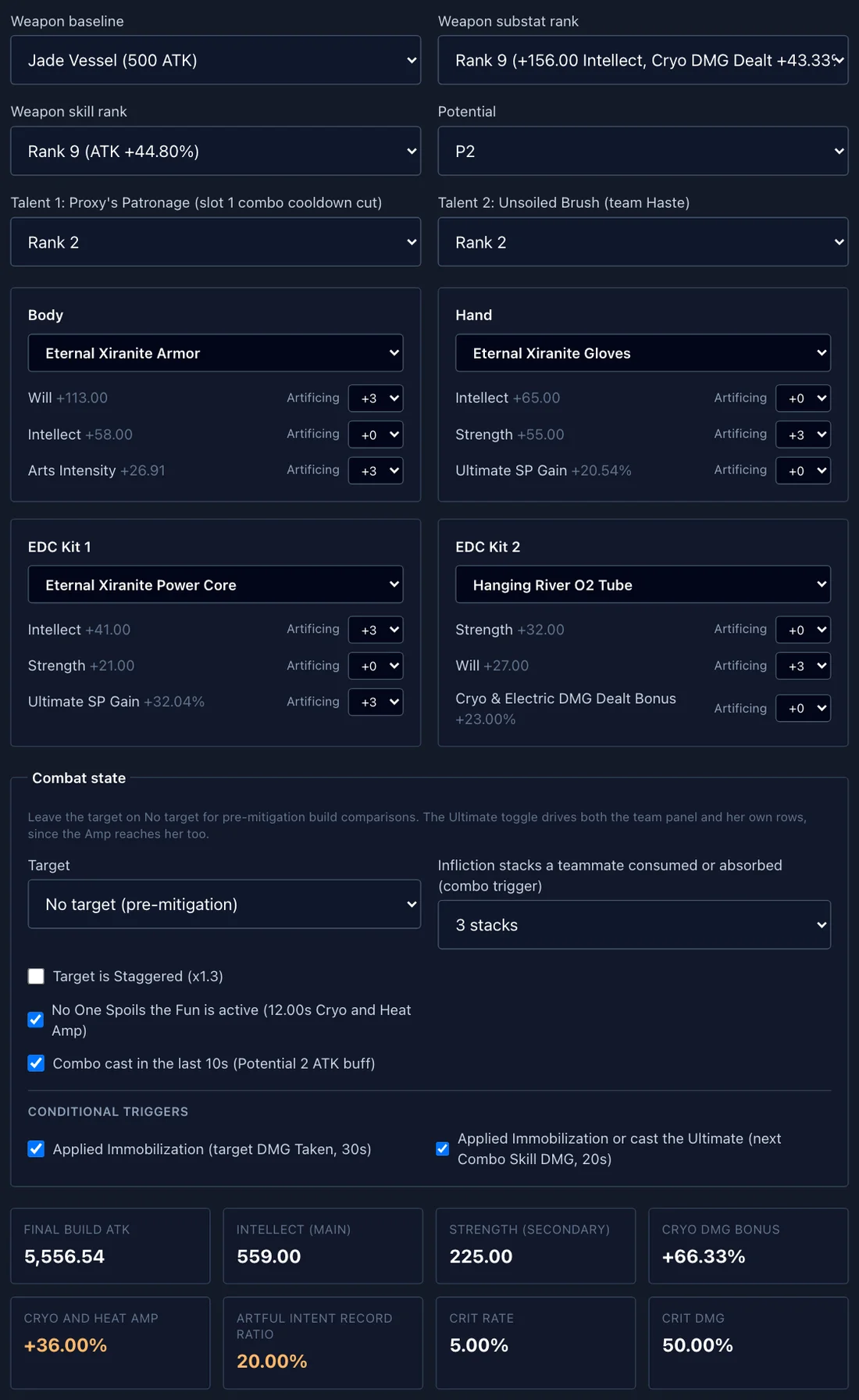The image size is (859, 1400).
Task: Enable Target is Staggered checkbox
Action: (x=36, y=976)
